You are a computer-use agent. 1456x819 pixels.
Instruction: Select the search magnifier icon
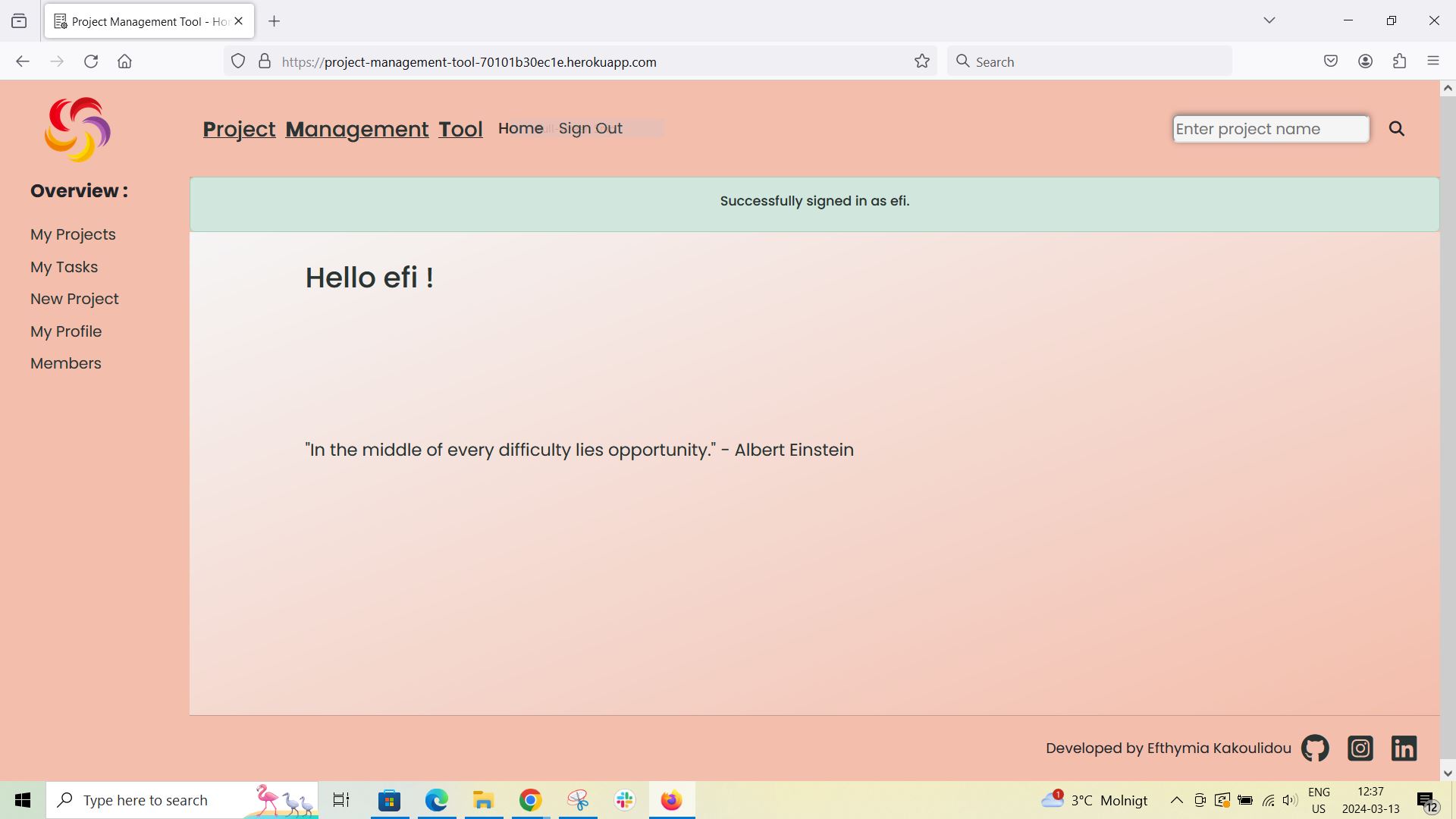[x=1397, y=128]
